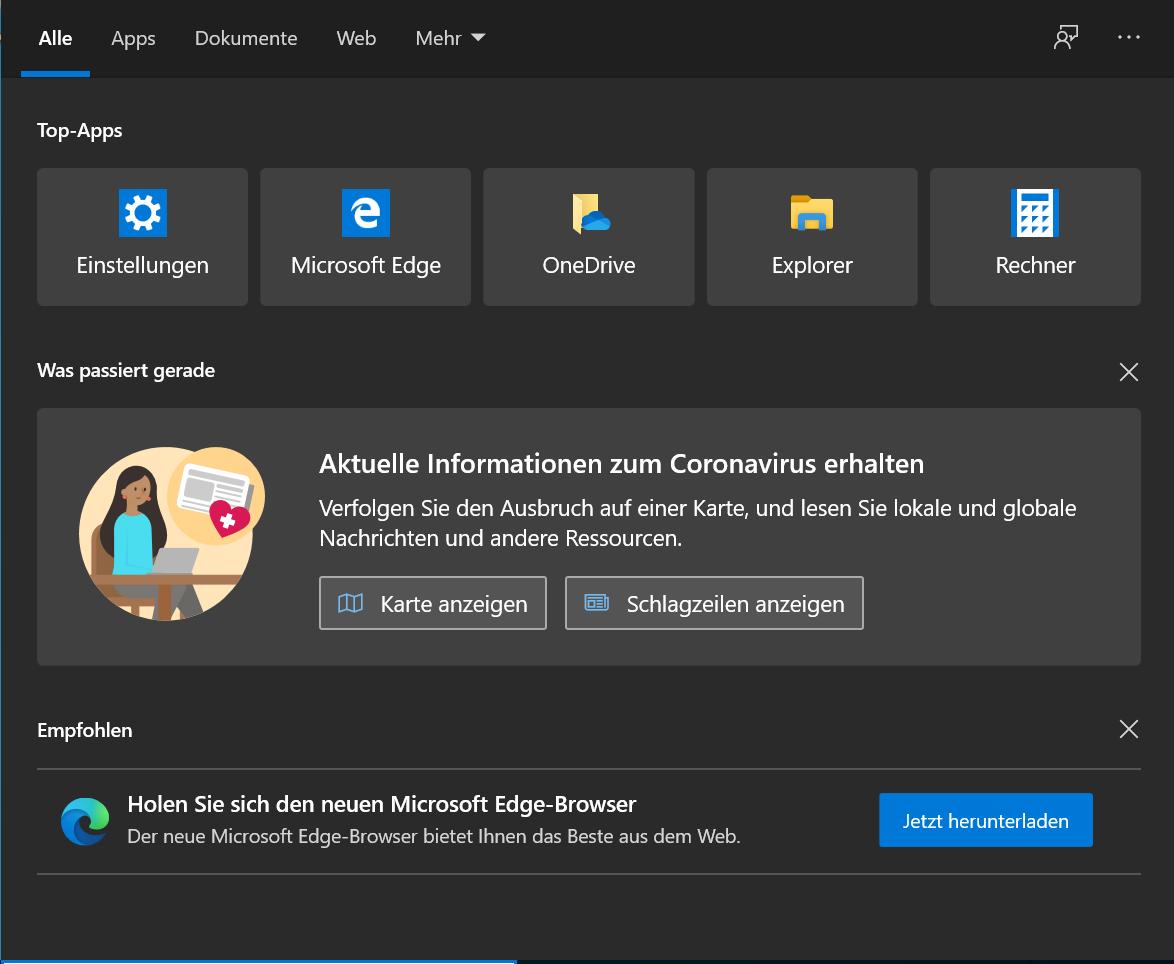Viewport: 1174px width, 964px height.
Task: Open the Einstellungen settings app tile
Action: pyautogui.click(x=142, y=237)
